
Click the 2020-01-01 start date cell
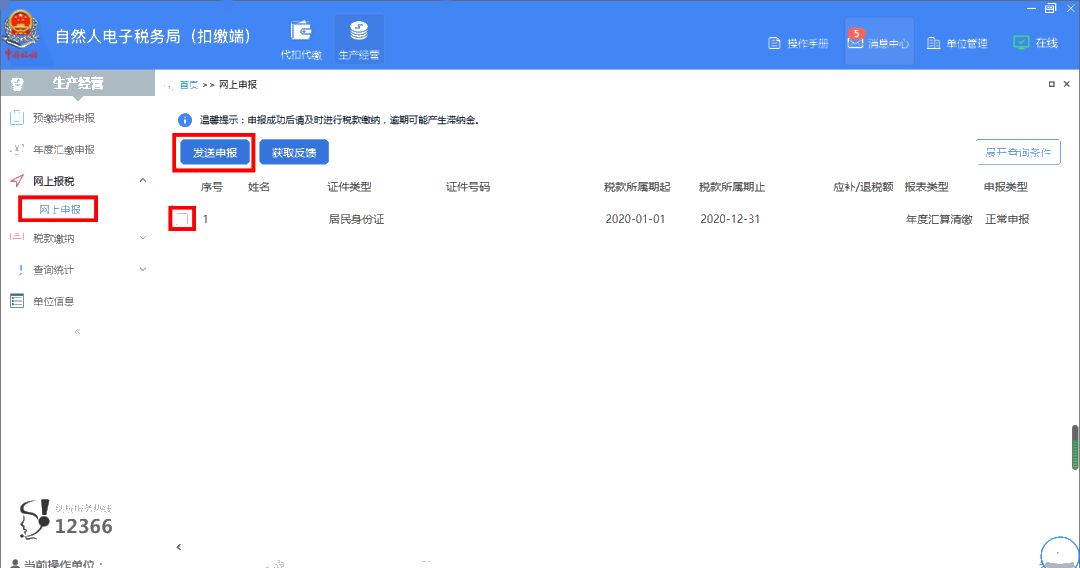[x=635, y=219]
